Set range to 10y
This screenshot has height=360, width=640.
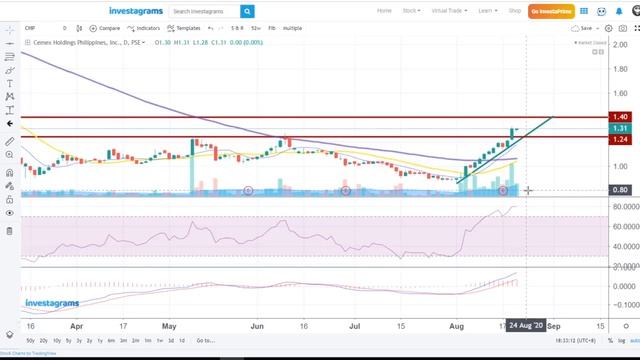[x=57, y=340]
